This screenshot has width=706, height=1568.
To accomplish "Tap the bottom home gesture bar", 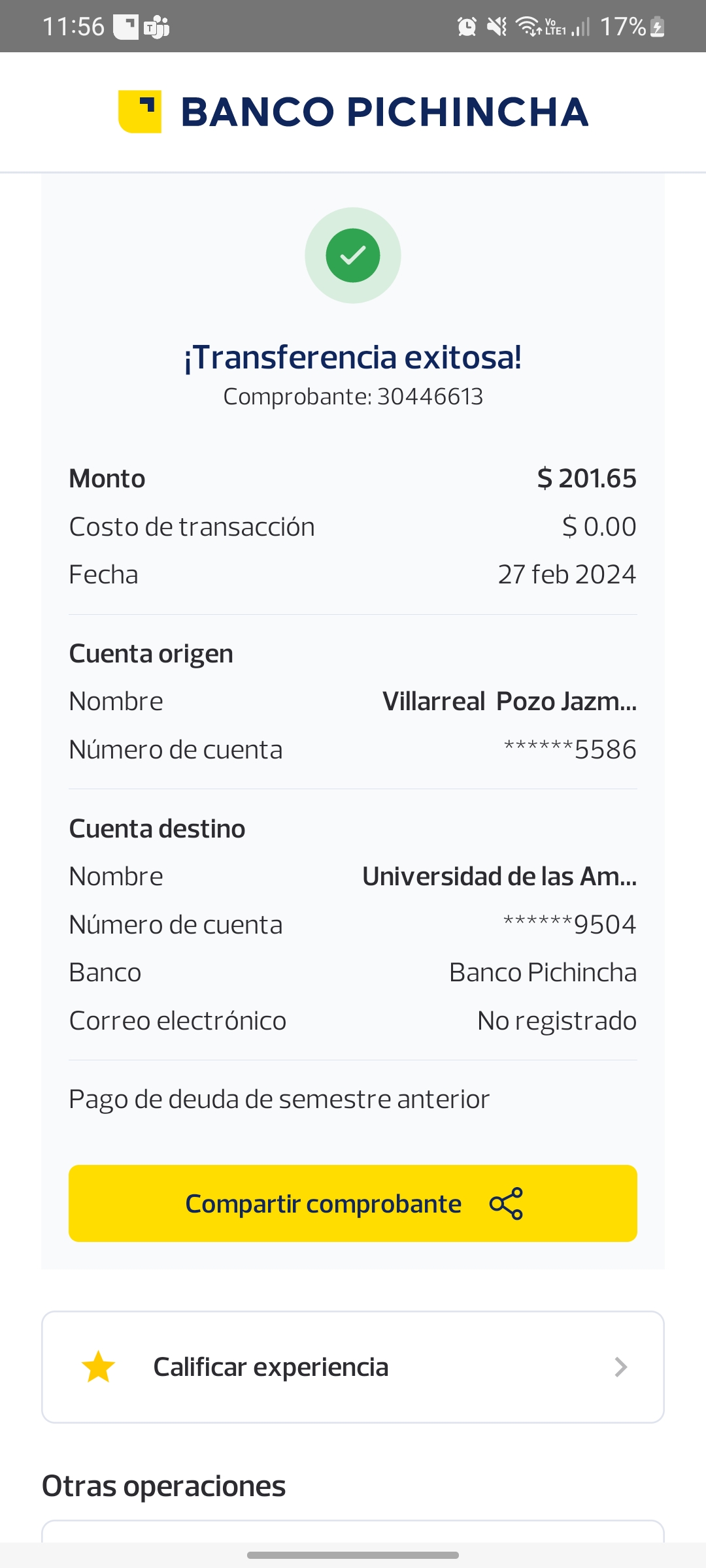I will (x=353, y=1555).
